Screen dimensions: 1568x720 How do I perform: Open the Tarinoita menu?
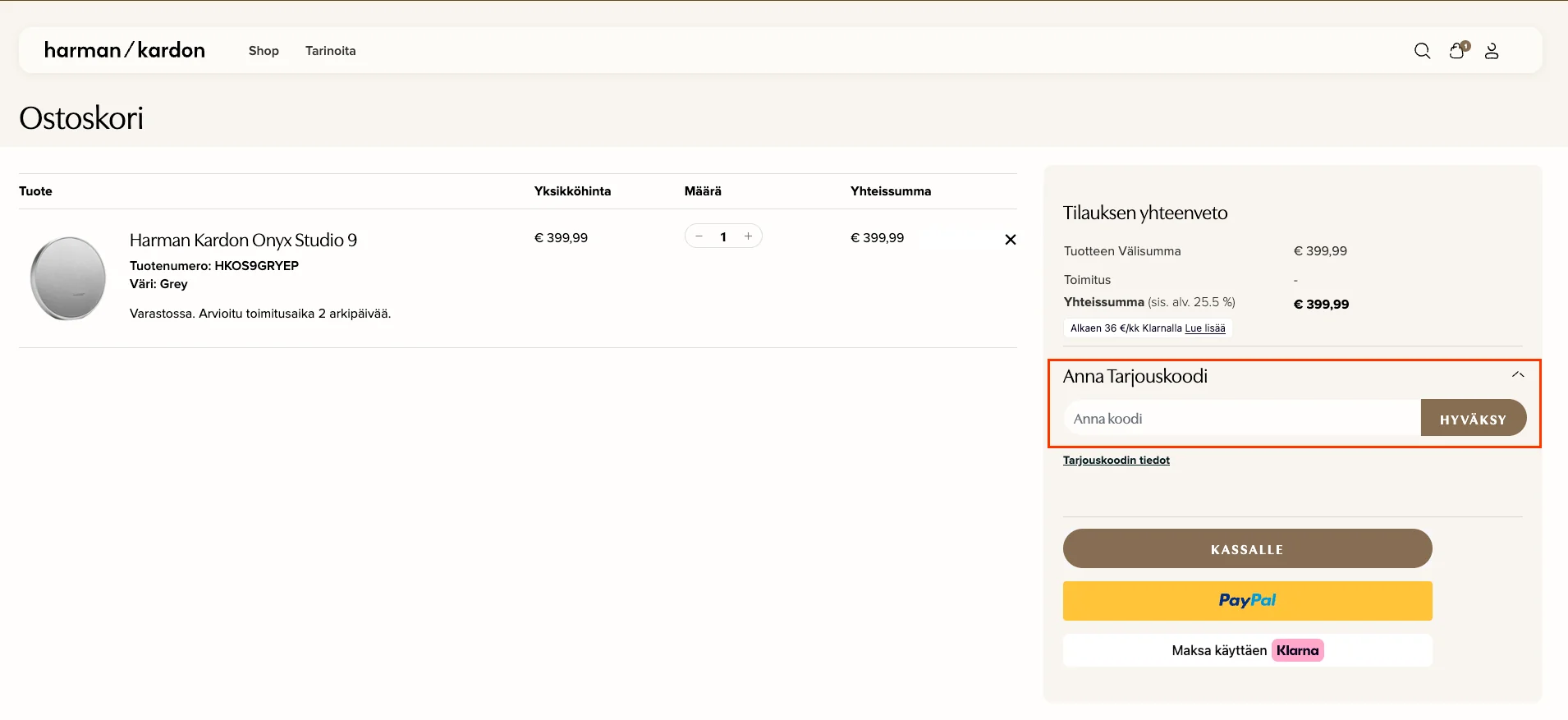tap(331, 51)
